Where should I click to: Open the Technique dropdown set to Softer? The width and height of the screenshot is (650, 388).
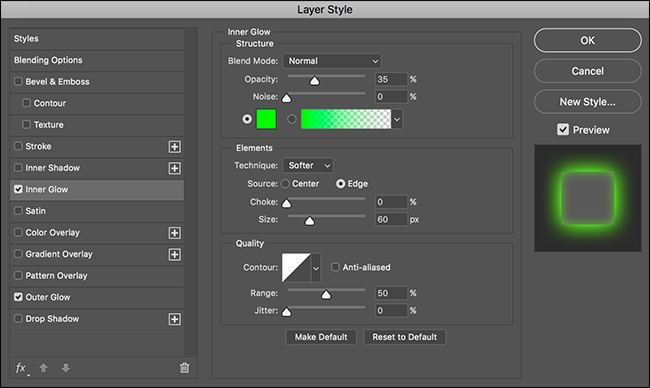[308, 165]
